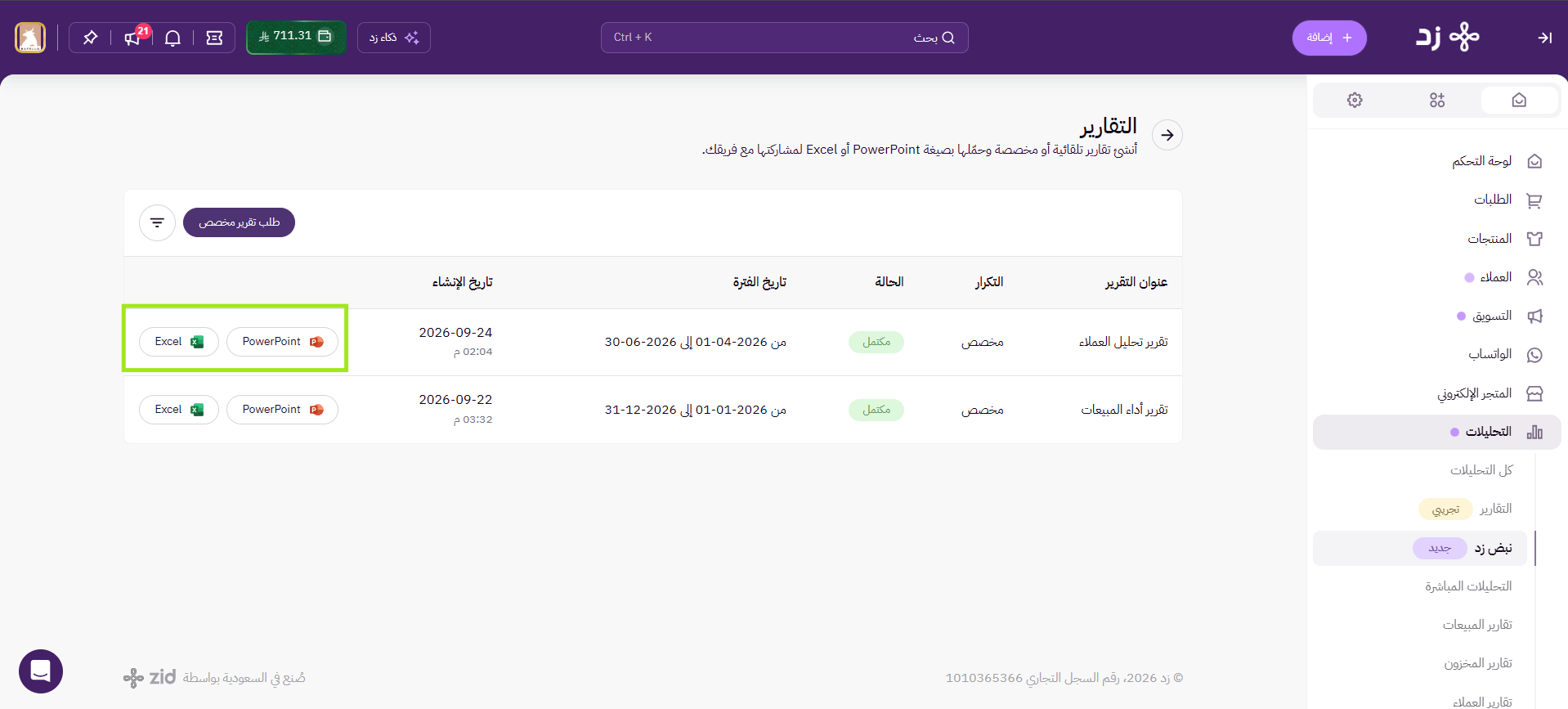Select تقارير المخزون submenu item
The height and width of the screenshot is (709, 1568).
pos(1478,663)
